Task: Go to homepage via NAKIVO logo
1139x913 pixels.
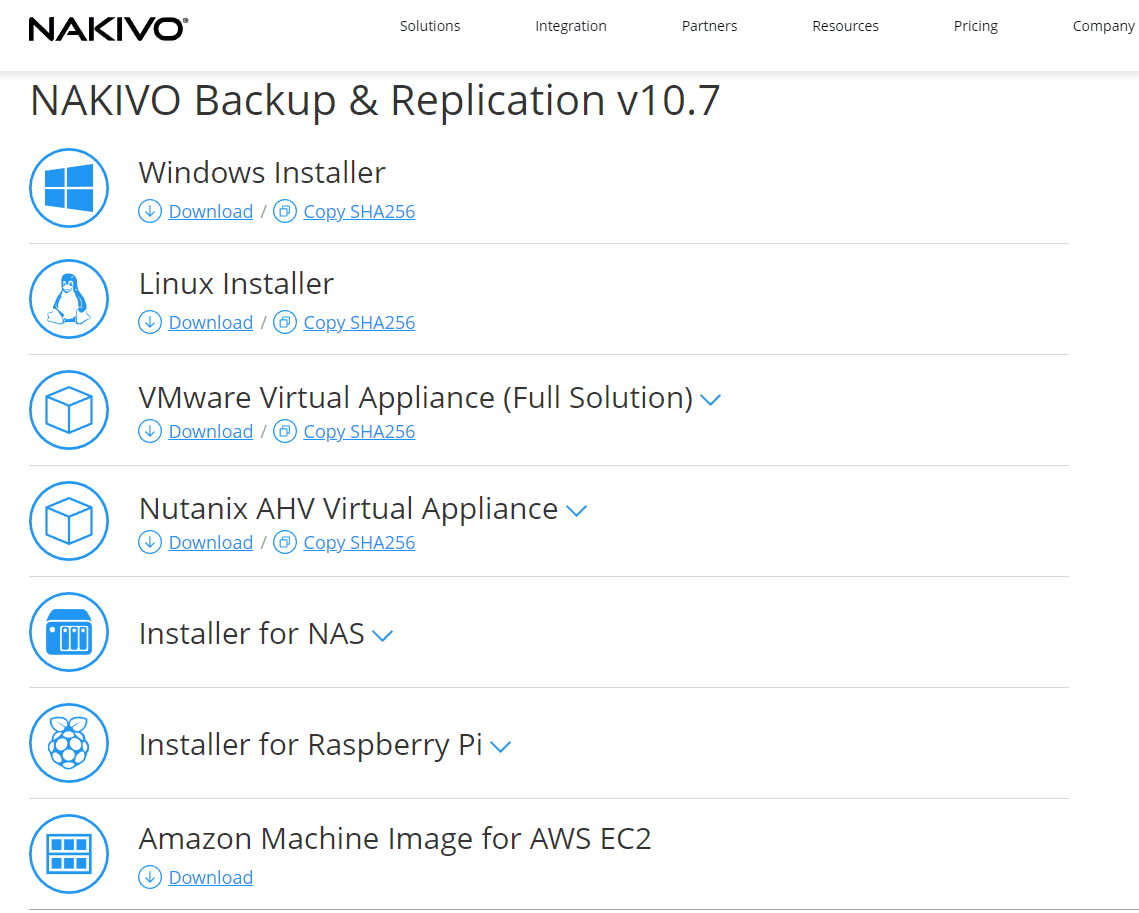Action: [x=108, y=28]
